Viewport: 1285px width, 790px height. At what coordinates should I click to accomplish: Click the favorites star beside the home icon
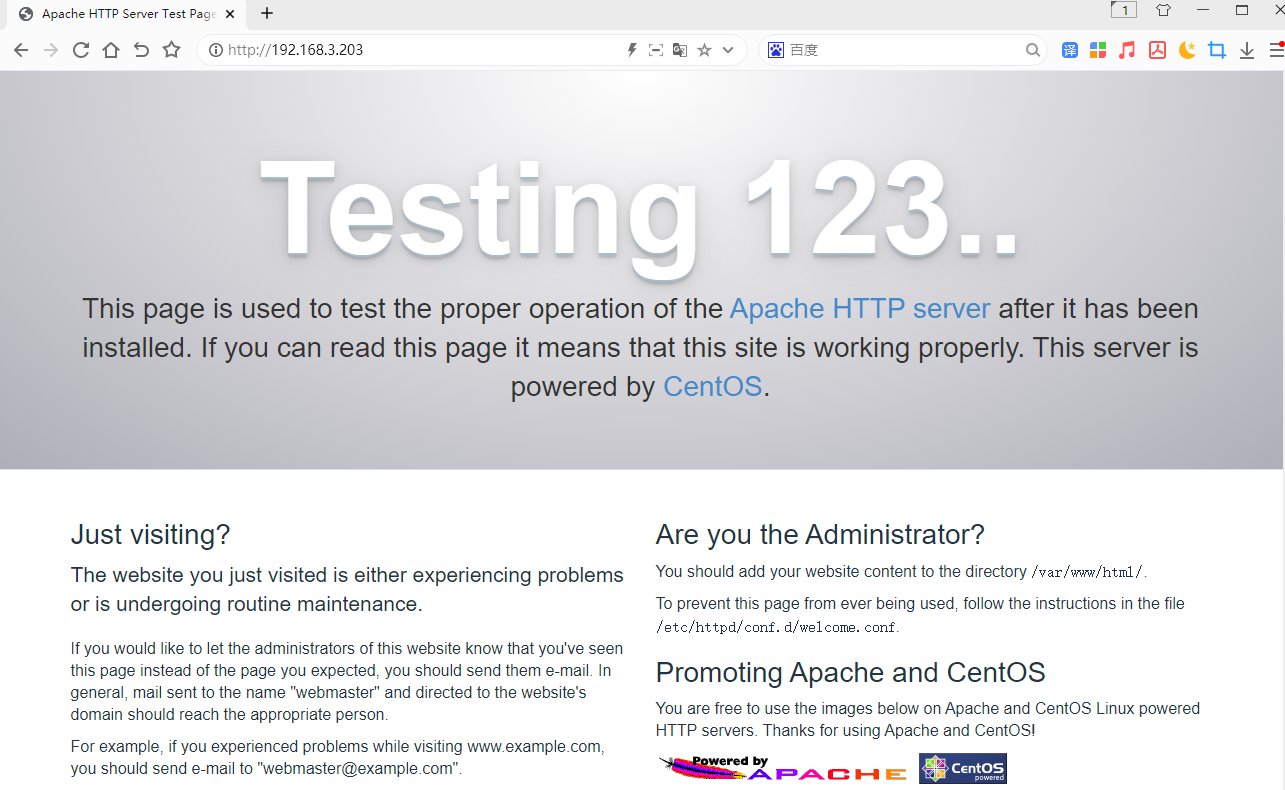click(172, 50)
